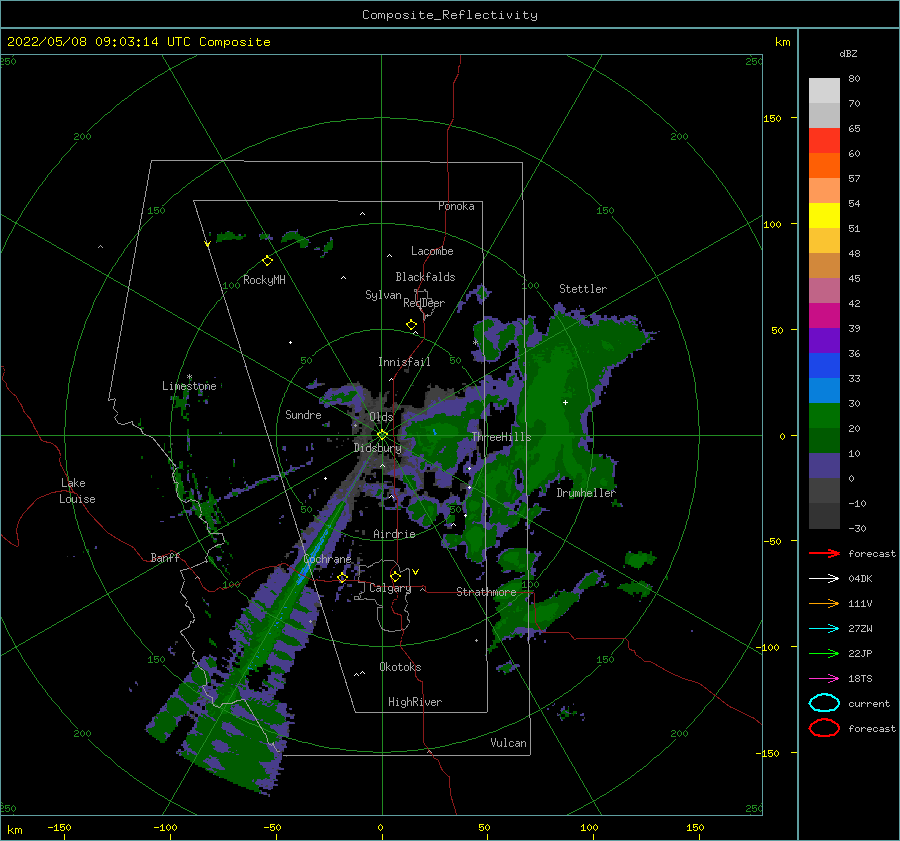This screenshot has width=900, height=841.
Task: Click the dBZ legend heading
Action: pos(848,53)
